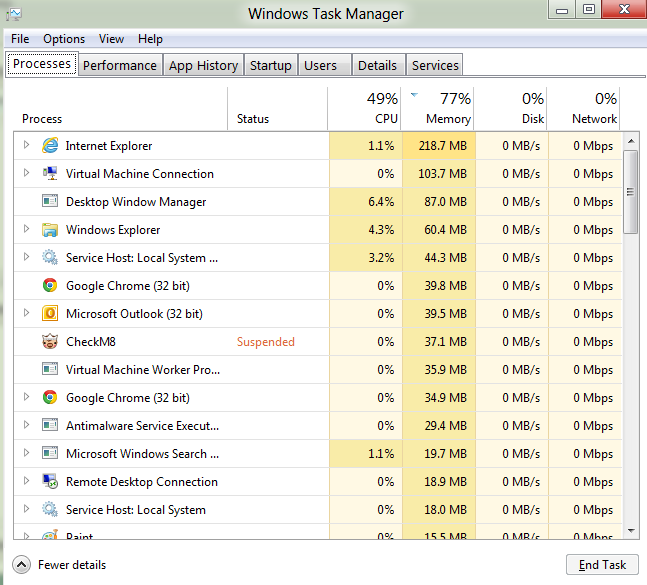Click the Task Manager title bar icon

click(14, 14)
